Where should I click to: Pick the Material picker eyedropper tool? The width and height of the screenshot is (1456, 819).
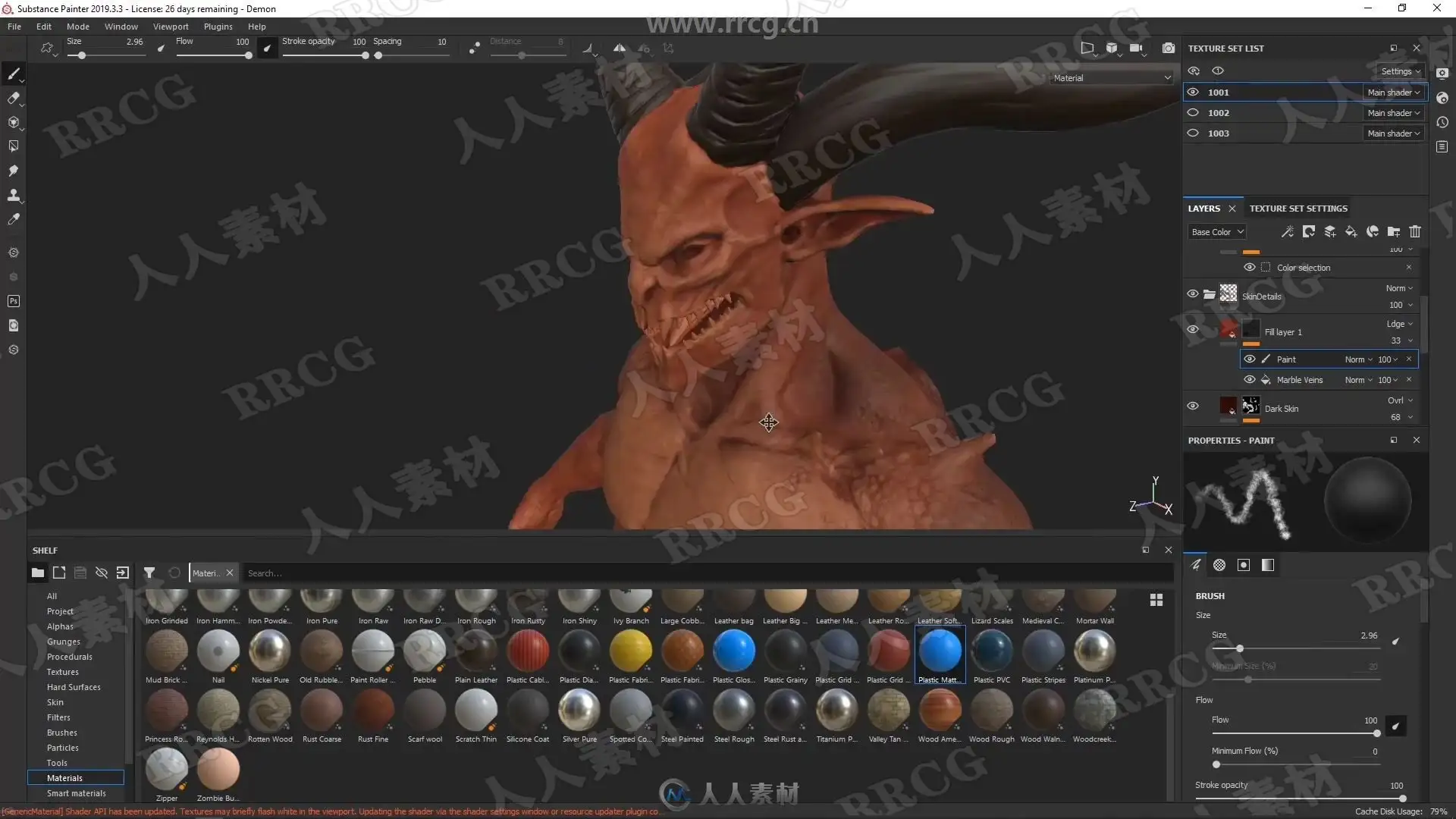(x=13, y=219)
